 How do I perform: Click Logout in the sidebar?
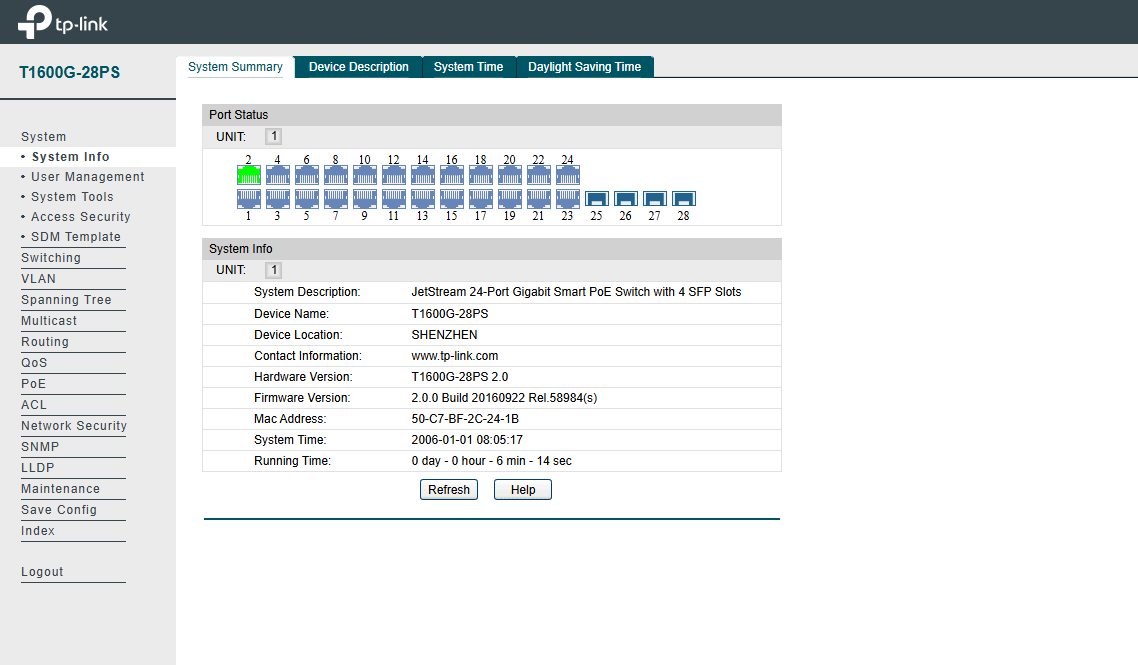[x=42, y=572]
